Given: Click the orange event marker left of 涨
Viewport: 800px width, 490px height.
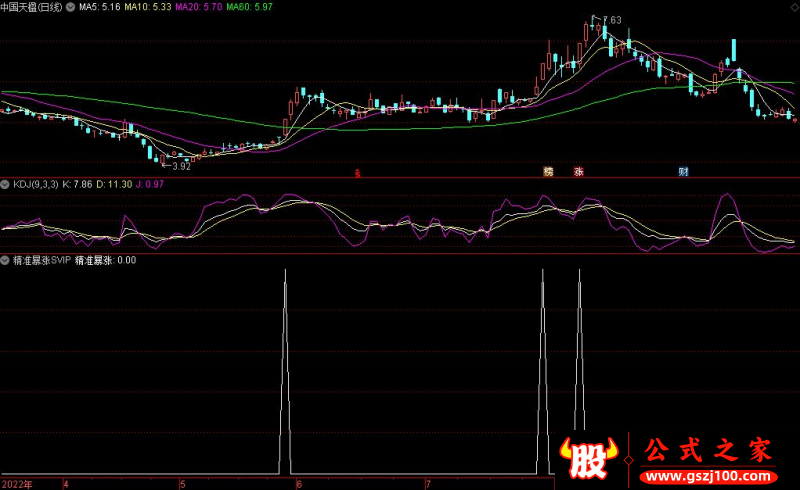Looking at the screenshot, I should point(548,171).
